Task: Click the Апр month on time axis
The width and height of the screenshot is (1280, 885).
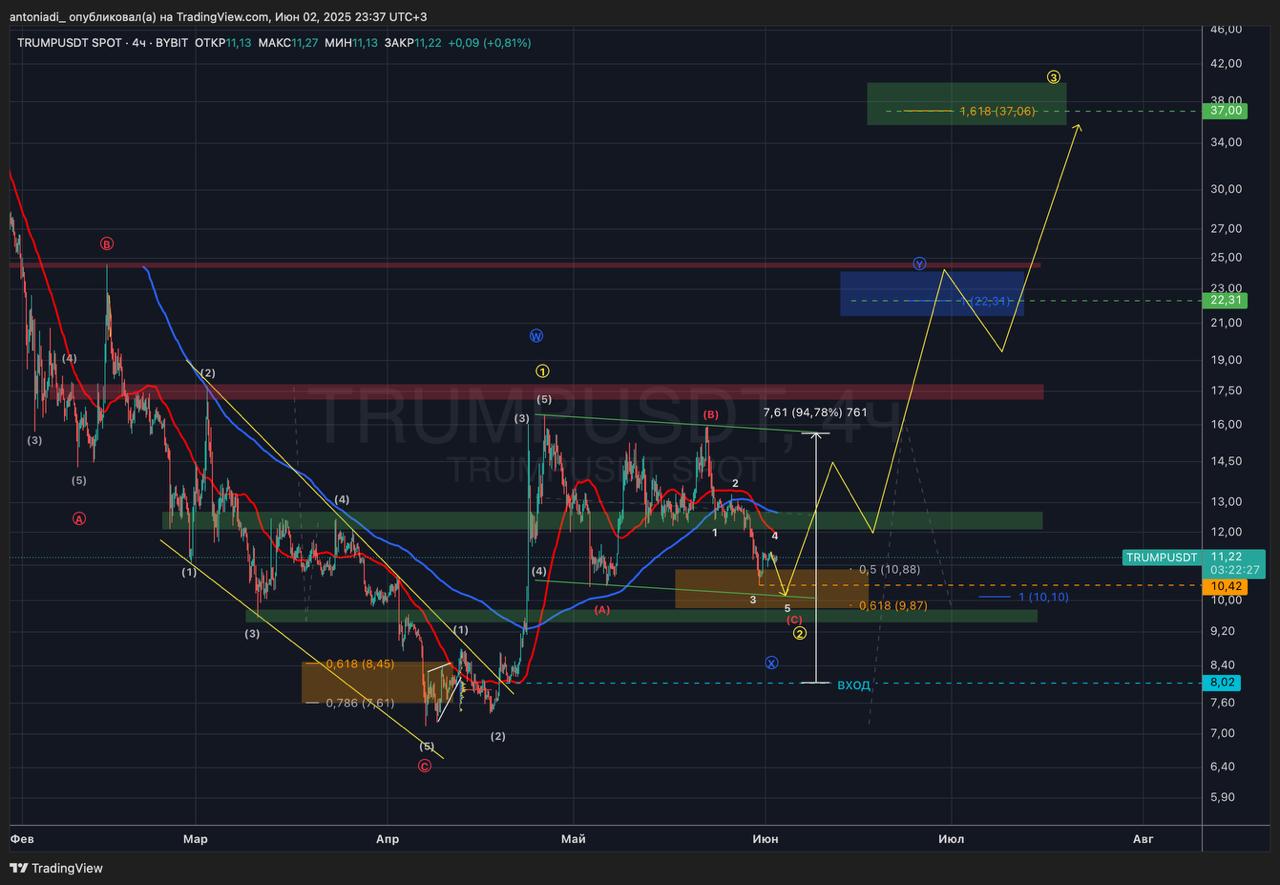Action: (387, 839)
